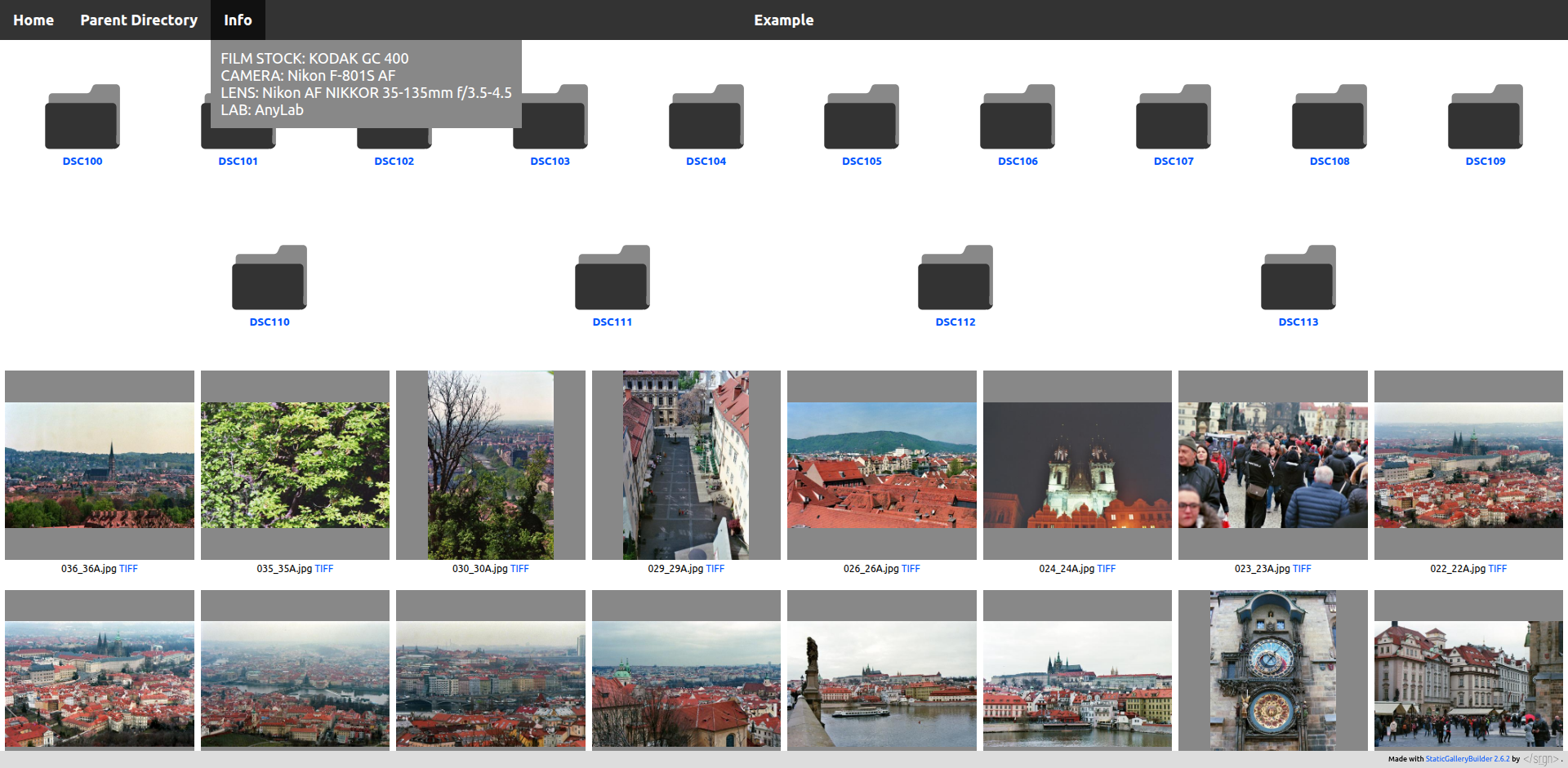Open the DSC100 folder icon
The image size is (1568, 768).
[82, 117]
